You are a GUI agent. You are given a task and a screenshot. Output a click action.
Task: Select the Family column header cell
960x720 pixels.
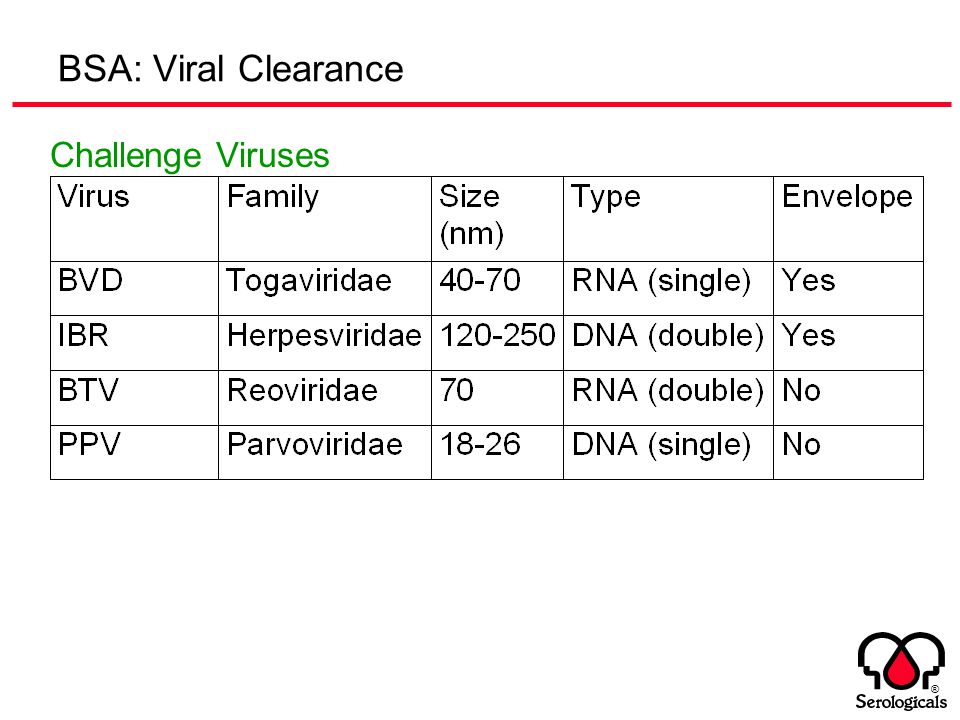click(x=325, y=219)
